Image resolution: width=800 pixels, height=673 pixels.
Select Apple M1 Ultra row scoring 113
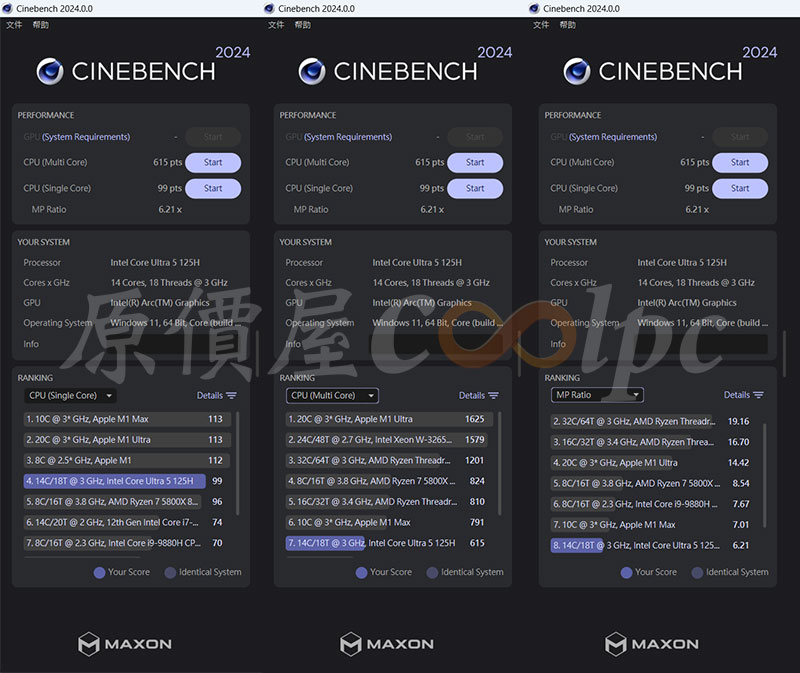127,440
